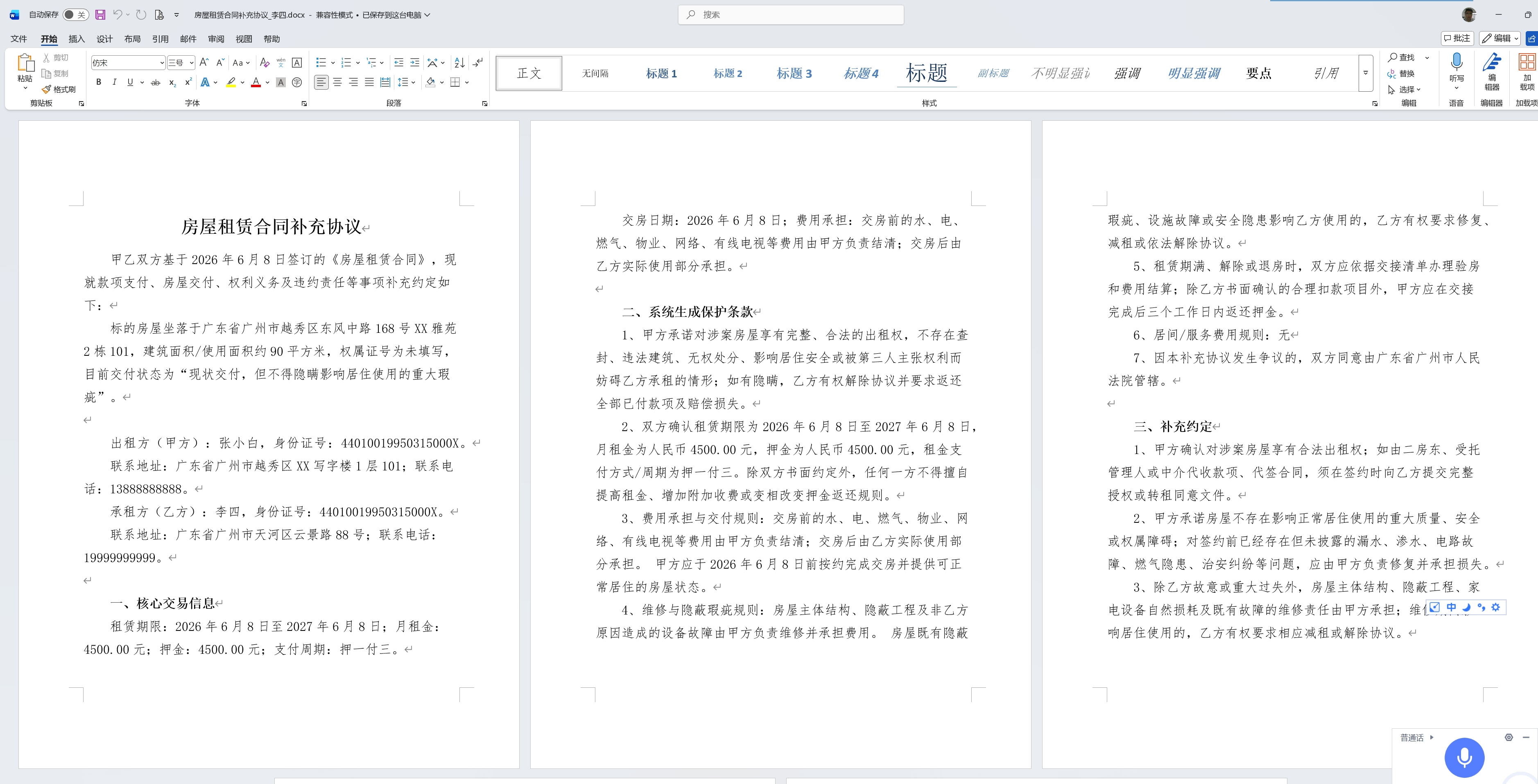Show or hide paragraph marks
This screenshot has width=1538, height=784.
point(477,63)
